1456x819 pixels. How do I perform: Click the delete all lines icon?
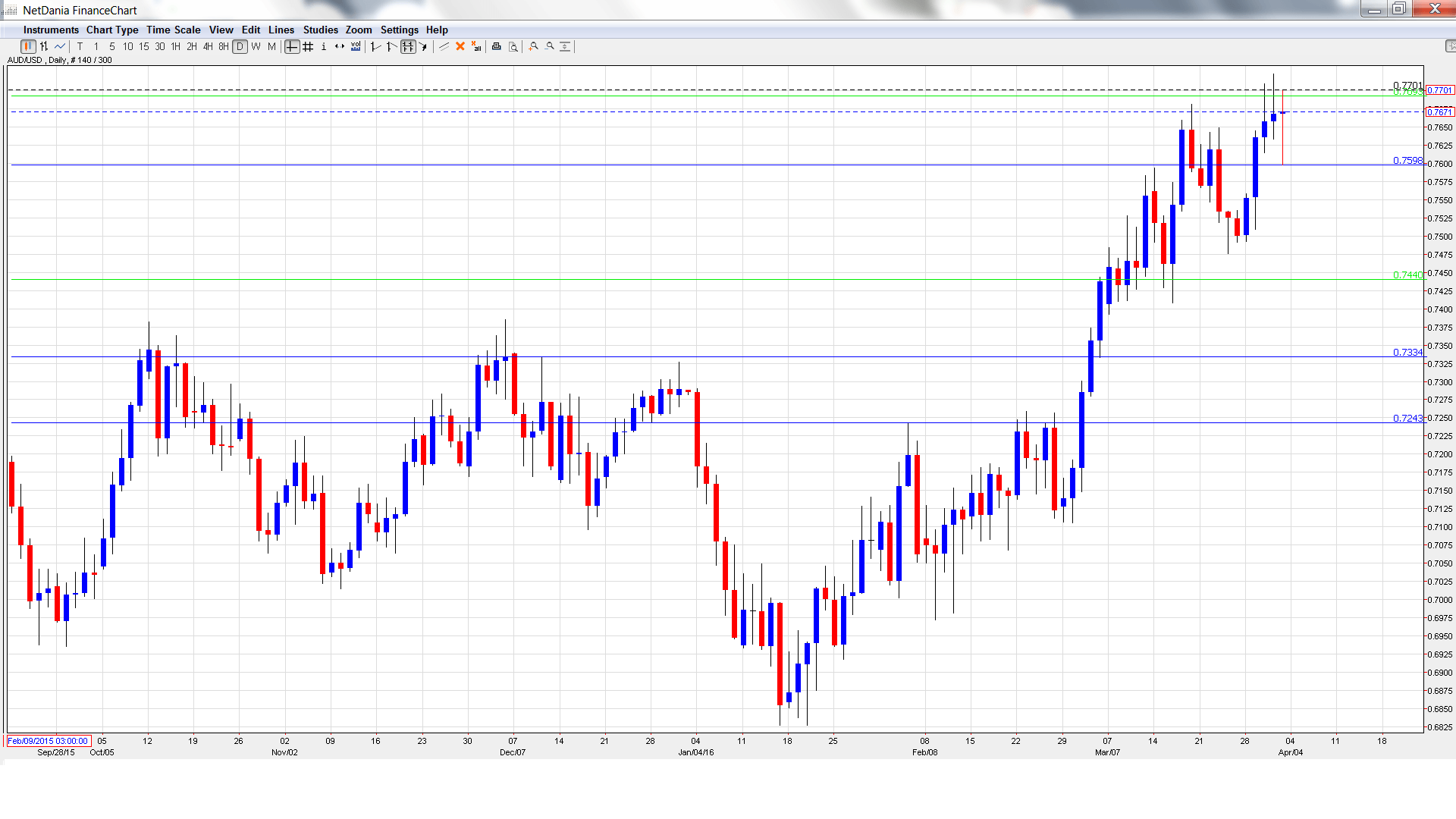coord(476,47)
